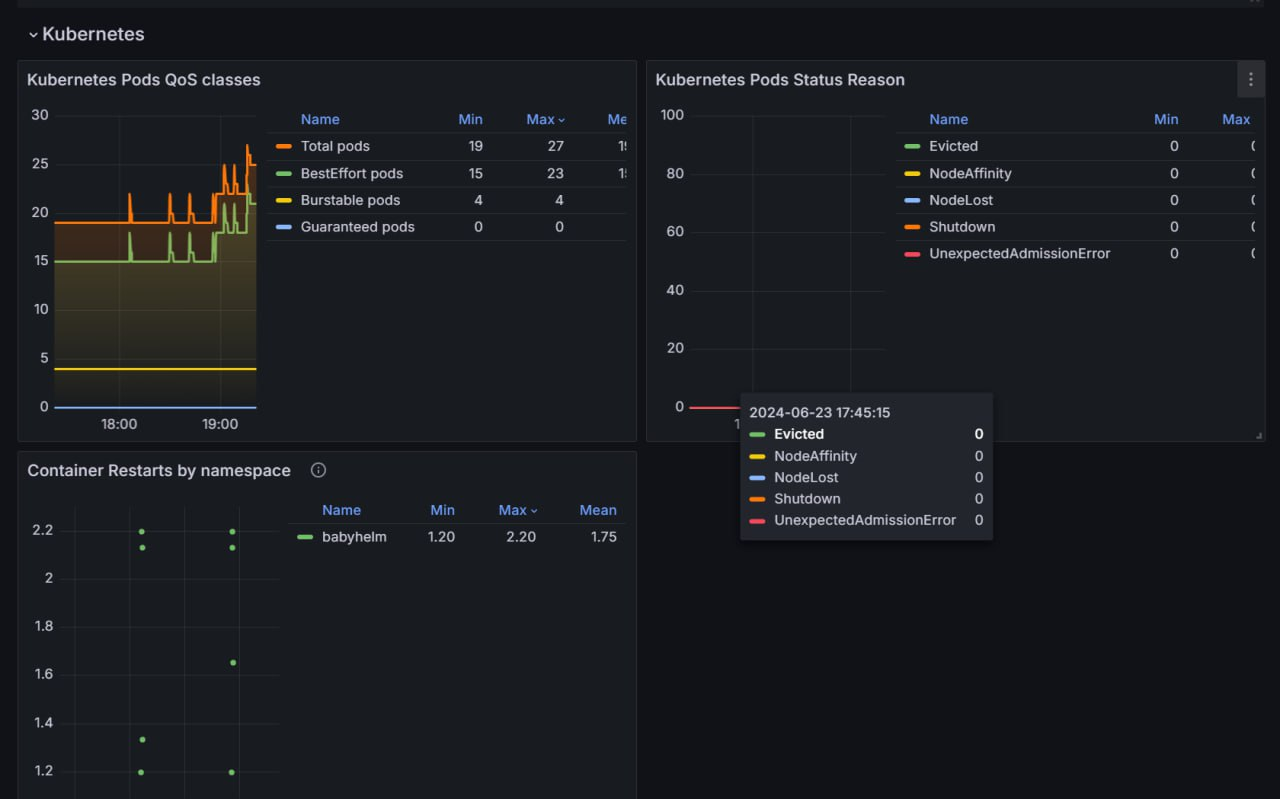Collapse the Kubernetes dashboard row

point(33,35)
